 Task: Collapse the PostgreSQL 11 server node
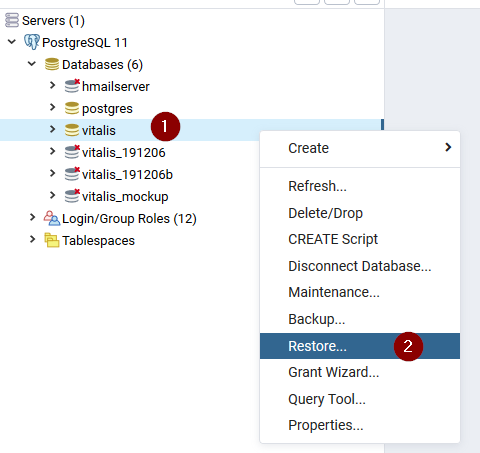coord(12,42)
